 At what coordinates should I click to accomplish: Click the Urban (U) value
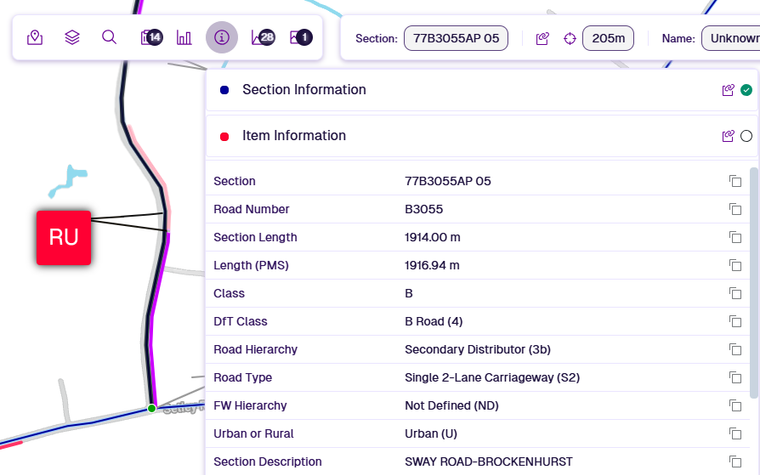coord(431,434)
